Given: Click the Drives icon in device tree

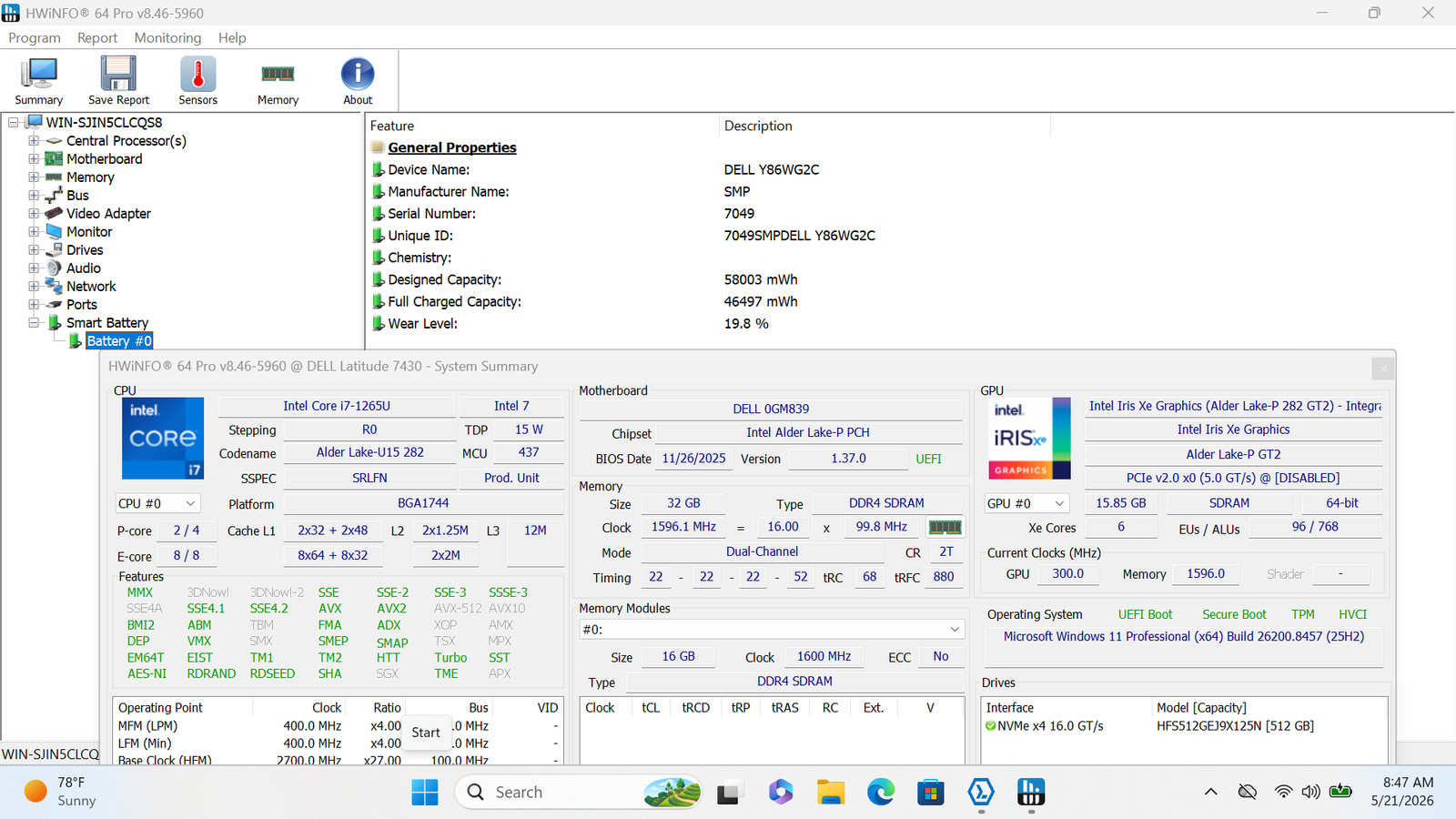Looking at the screenshot, I should click(x=55, y=250).
